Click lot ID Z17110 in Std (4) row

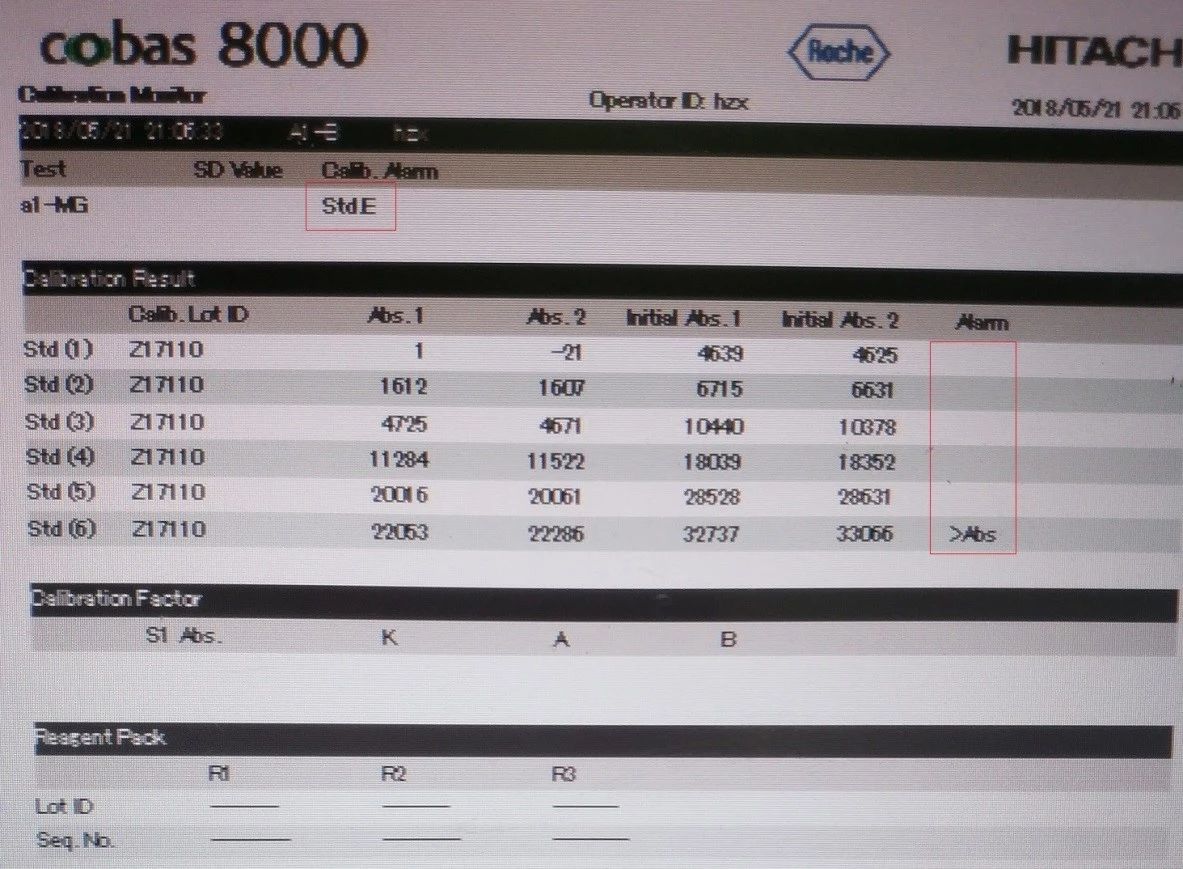(167, 457)
